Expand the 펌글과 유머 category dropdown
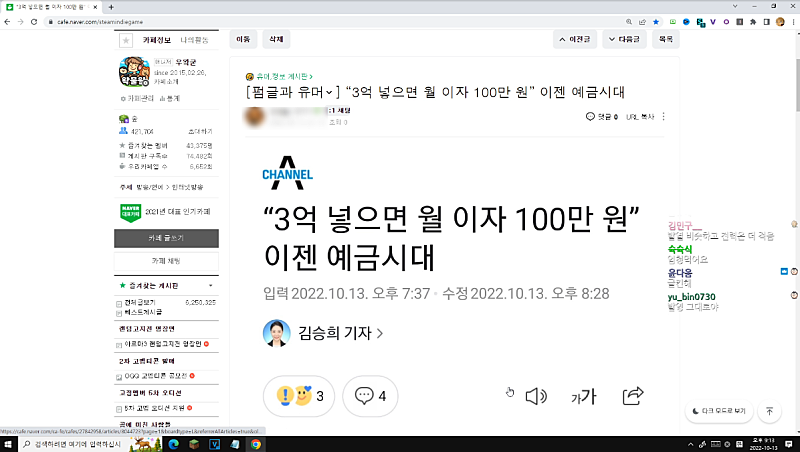The width and height of the screenshot is (800, 452). pos(329,92)
